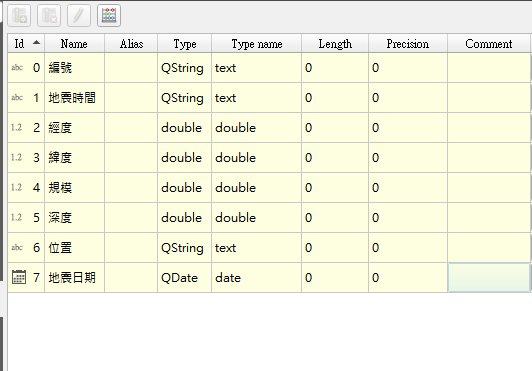Click the abc type icon for 編號
The height and width of the screenshot is (371, 532).
pos(17,68)
